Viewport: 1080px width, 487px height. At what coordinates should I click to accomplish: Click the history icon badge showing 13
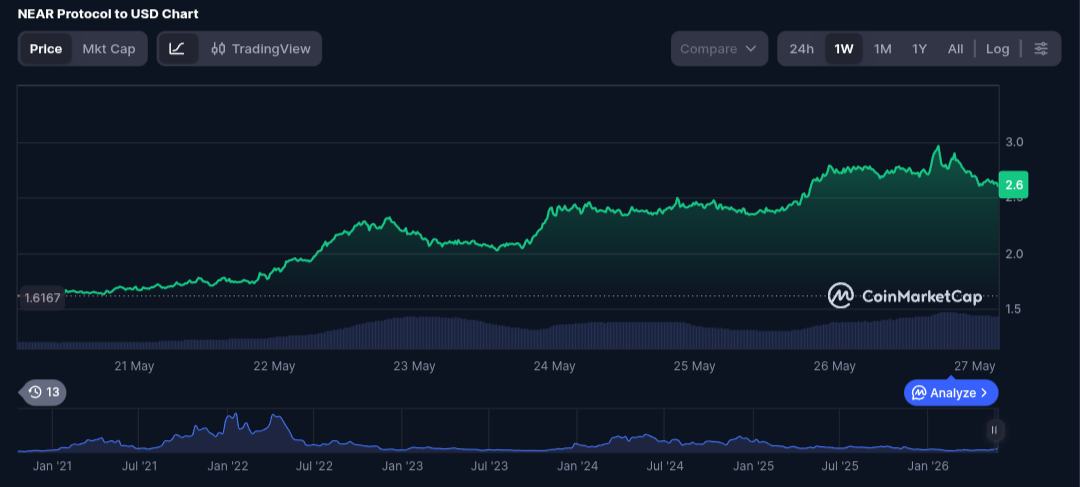pos(44,393)
